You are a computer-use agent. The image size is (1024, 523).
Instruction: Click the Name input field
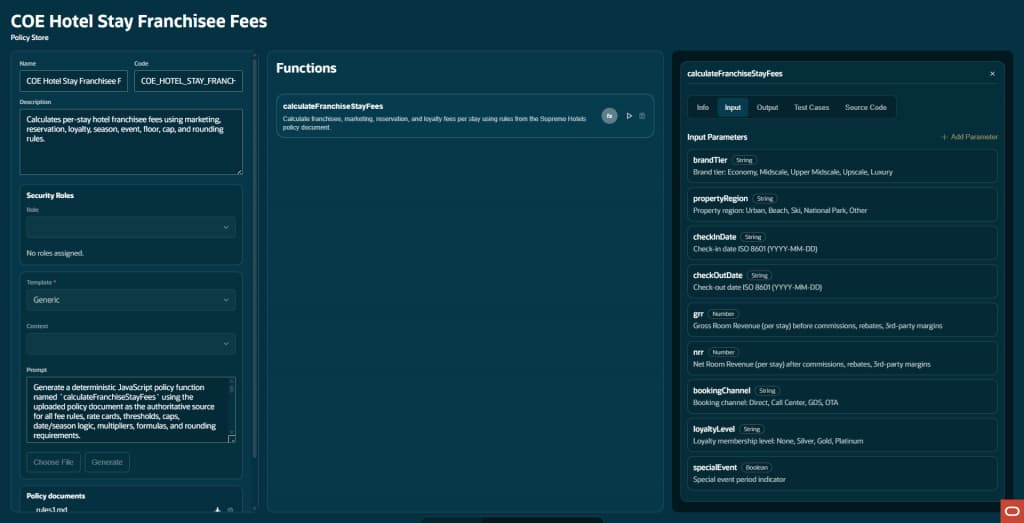tap(74, 82)
